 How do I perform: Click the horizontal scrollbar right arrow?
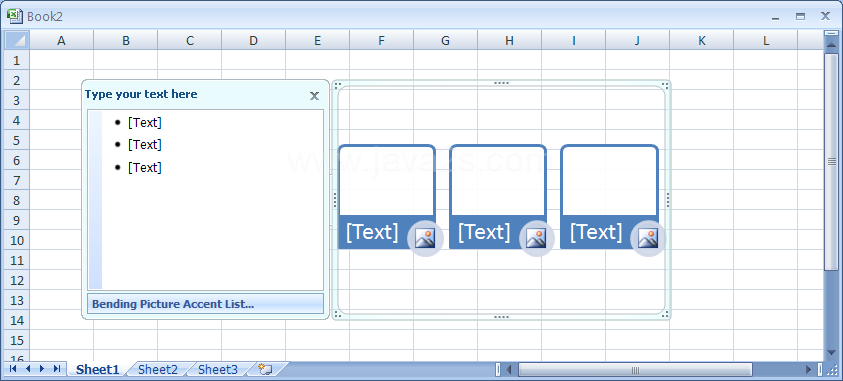(x=809, y=369)
